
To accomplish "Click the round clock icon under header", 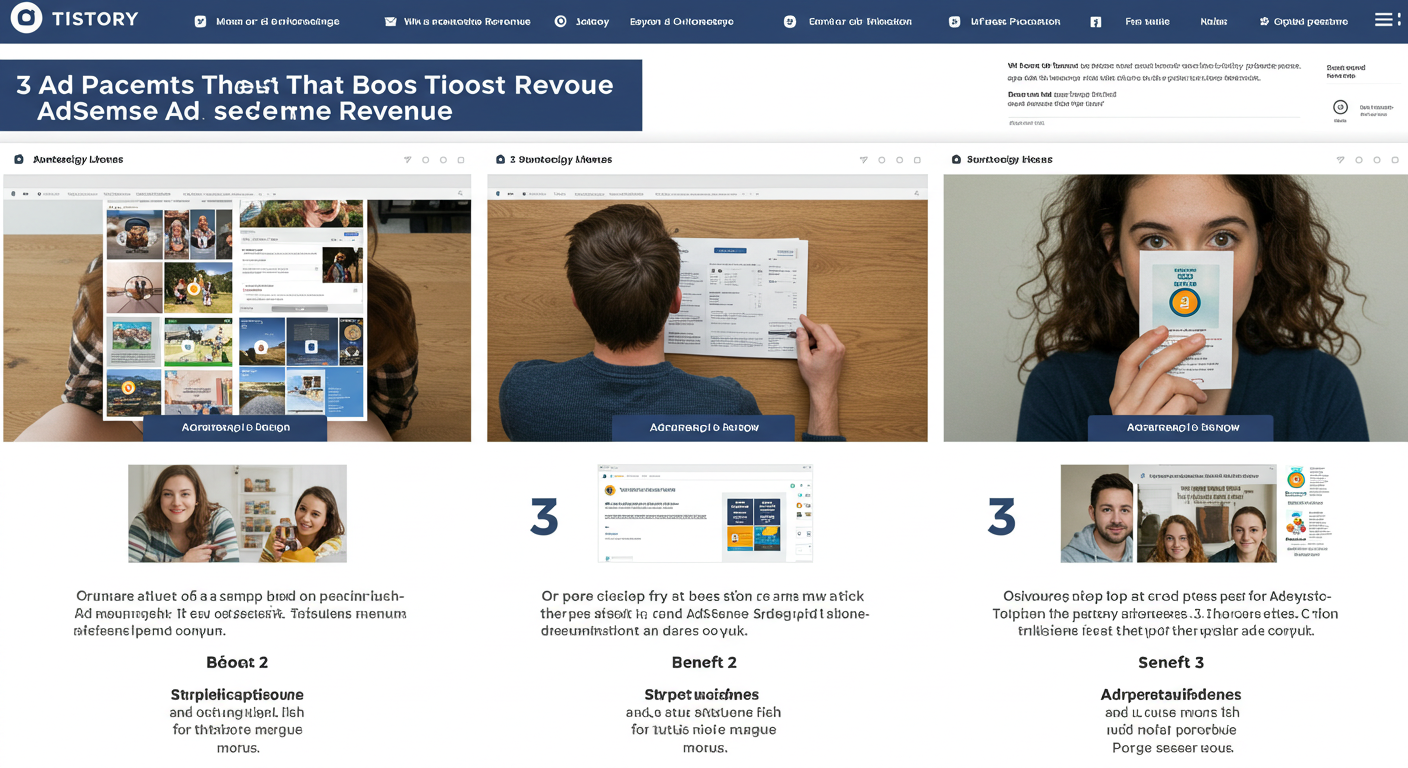I will click(x=1340, y=107).
